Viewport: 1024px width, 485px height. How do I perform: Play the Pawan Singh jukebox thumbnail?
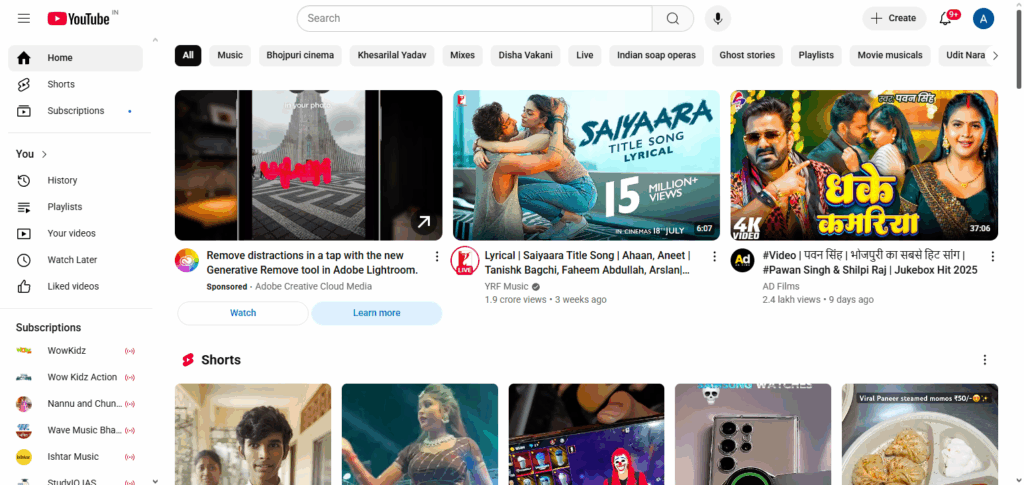click(864, 165)
